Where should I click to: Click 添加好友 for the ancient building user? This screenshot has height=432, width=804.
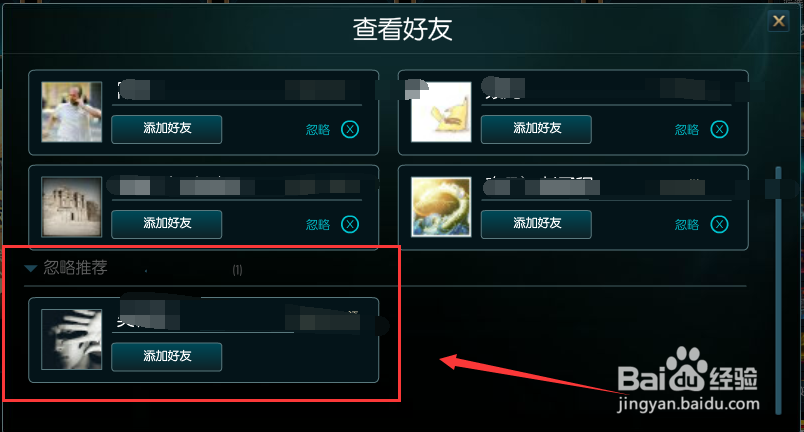tap(167, 224)
